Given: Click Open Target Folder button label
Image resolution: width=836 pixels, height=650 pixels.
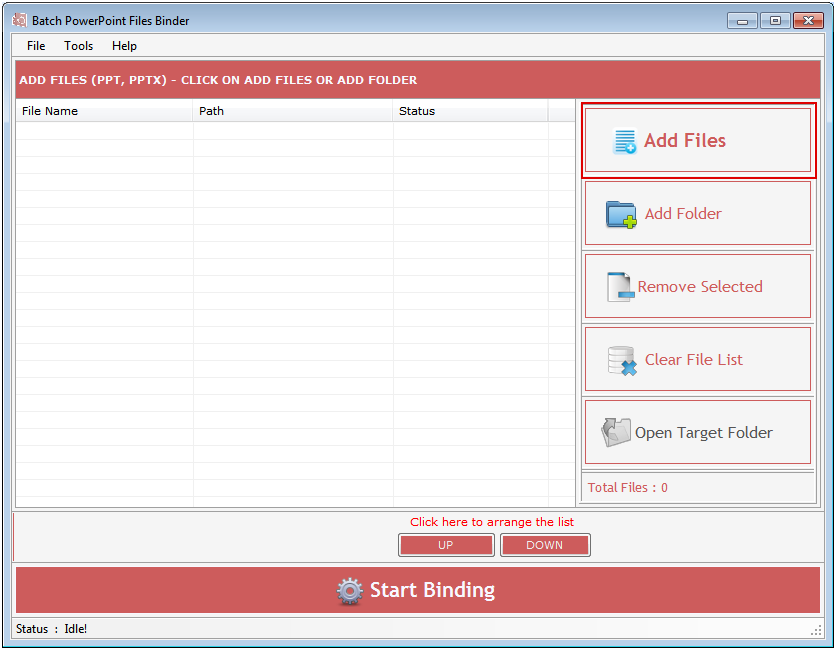Looking at the screenshot, I should click(704, 433).
